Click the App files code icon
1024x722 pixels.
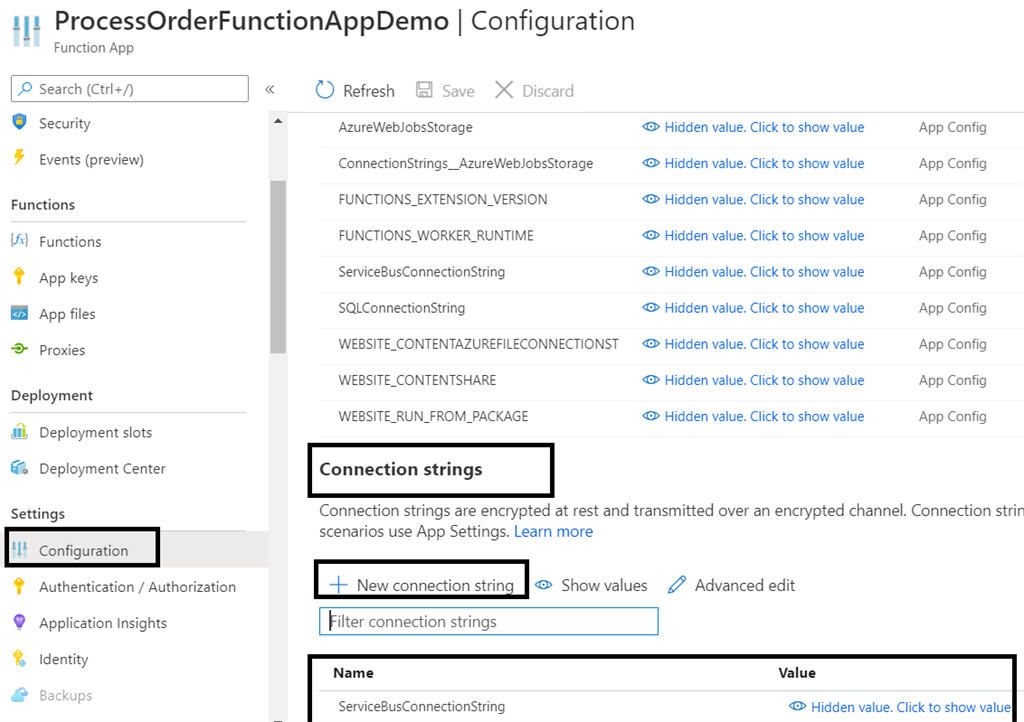20,313
